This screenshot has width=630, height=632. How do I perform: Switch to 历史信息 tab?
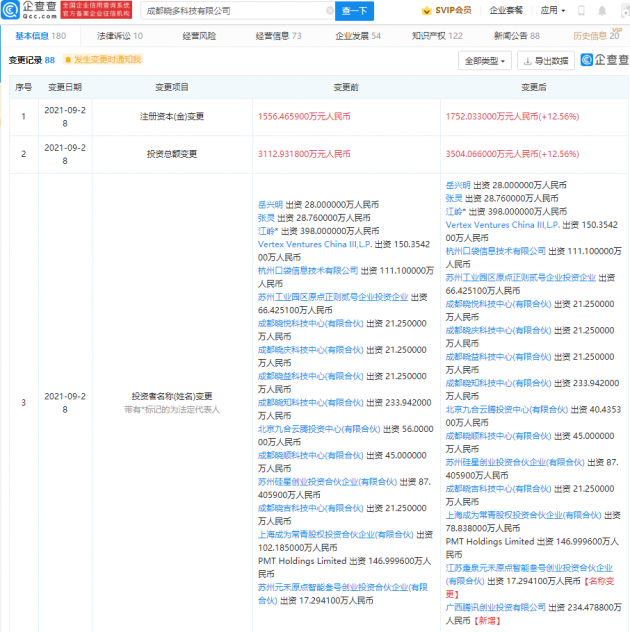596,36
